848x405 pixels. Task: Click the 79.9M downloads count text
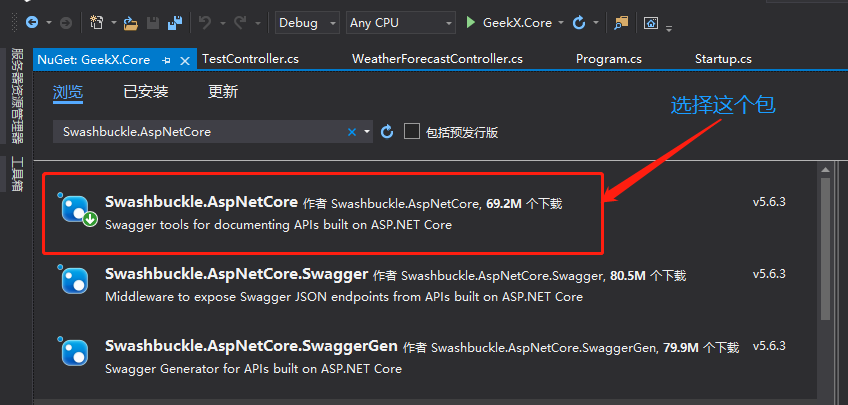681,347
